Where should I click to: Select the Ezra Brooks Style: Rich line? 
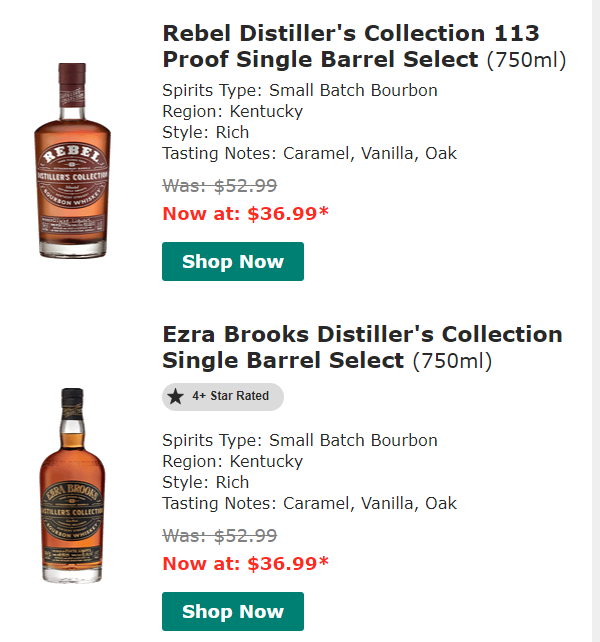[206, 482]
